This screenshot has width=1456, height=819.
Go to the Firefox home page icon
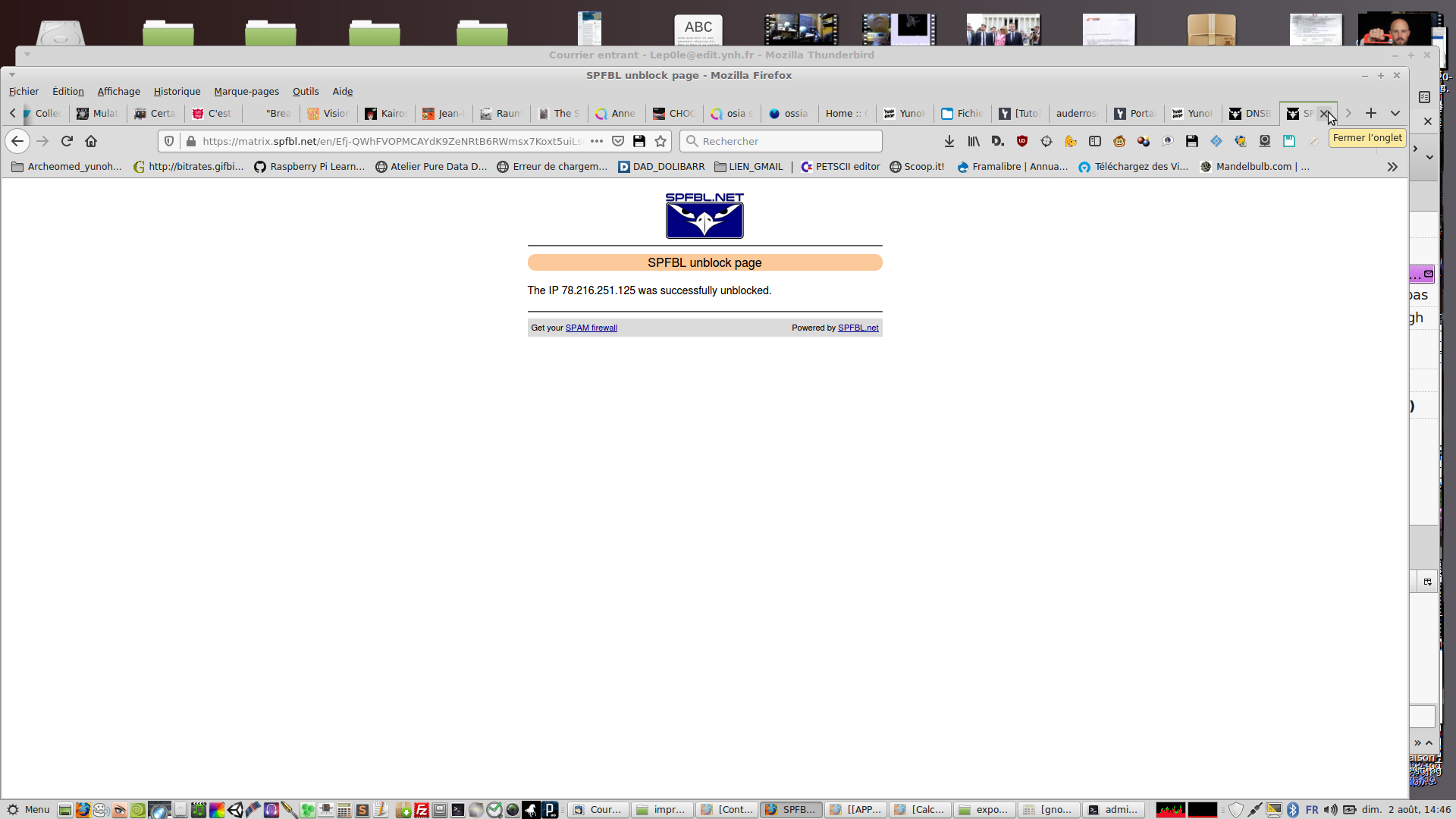pyautogui.click(x=91, y=141)
